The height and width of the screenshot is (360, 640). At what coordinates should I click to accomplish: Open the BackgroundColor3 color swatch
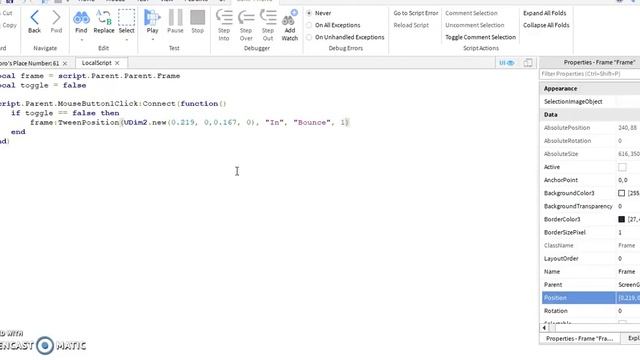[621, 193]
